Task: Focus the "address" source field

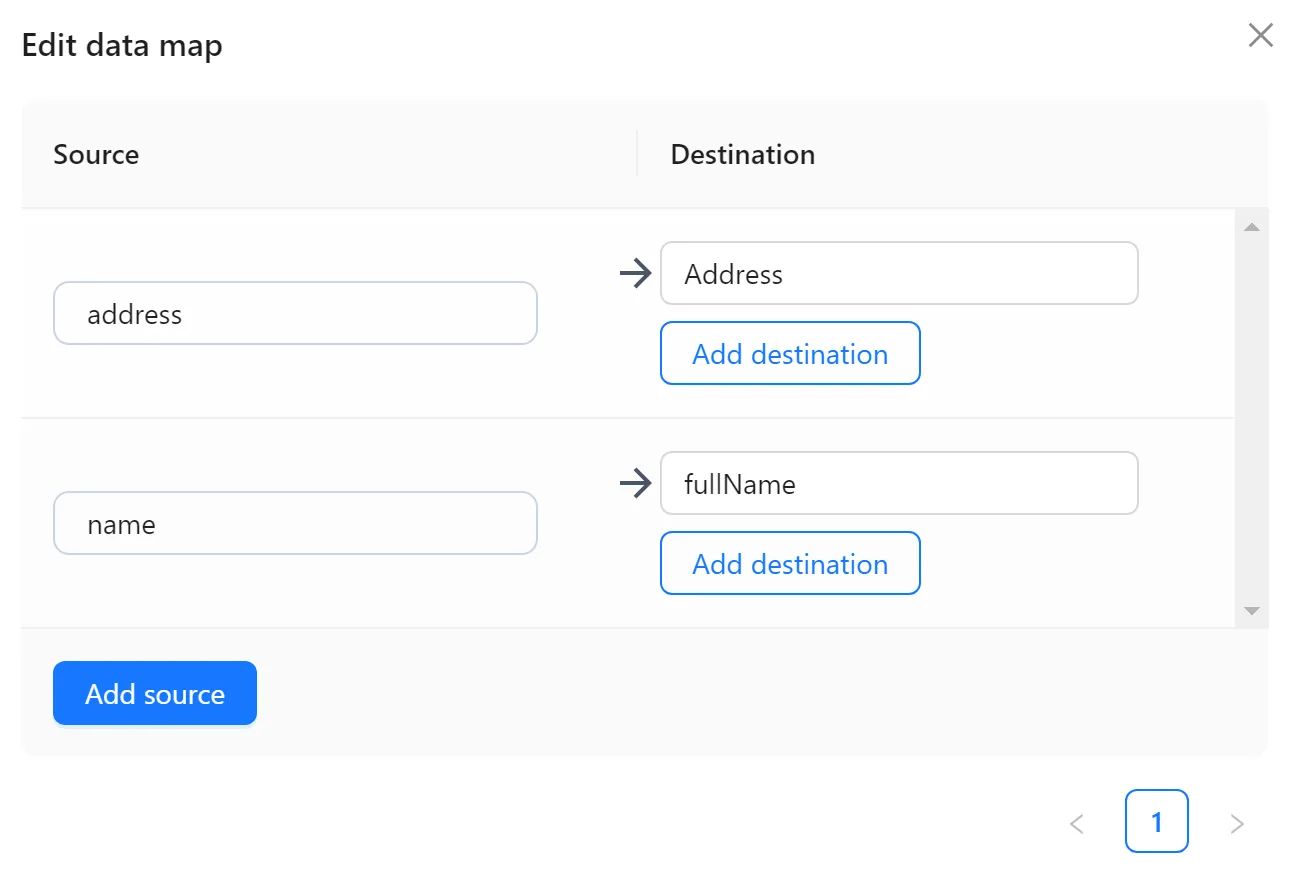Action: tap(295, 314)
